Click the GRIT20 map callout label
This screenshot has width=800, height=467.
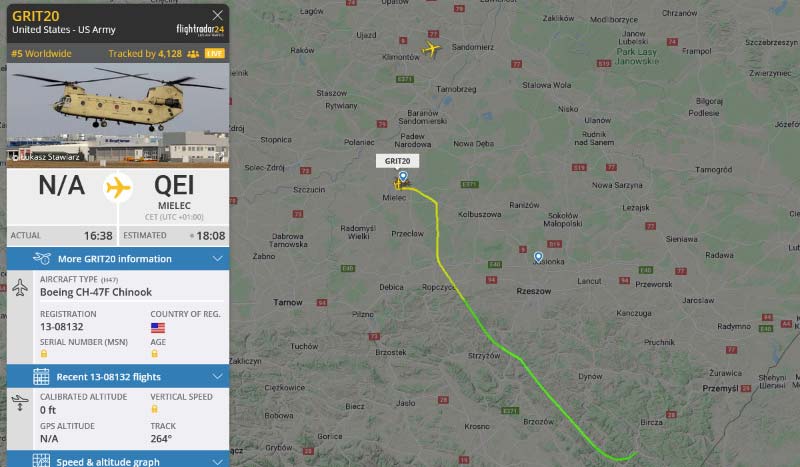click(x=397, y=161)
